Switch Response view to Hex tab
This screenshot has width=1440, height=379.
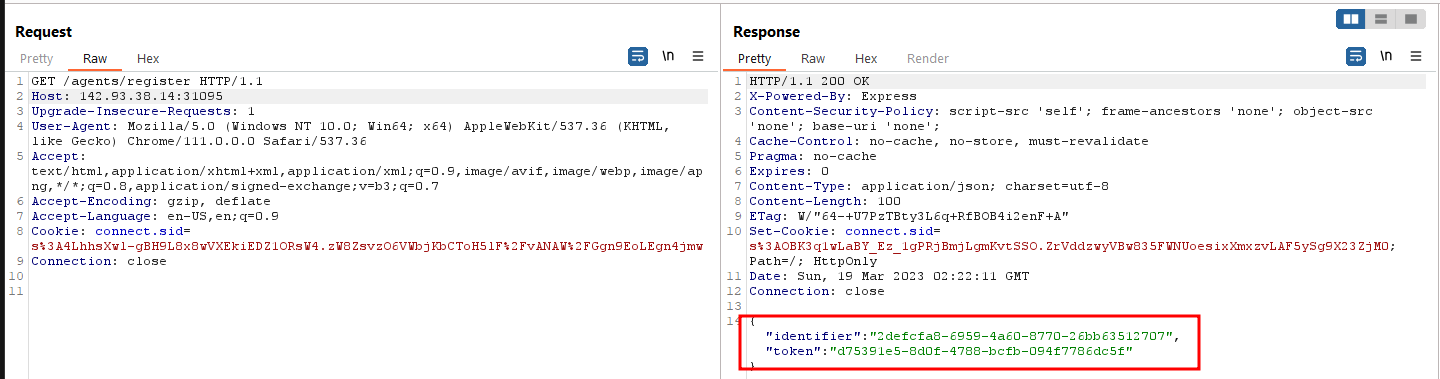(866, 59)
